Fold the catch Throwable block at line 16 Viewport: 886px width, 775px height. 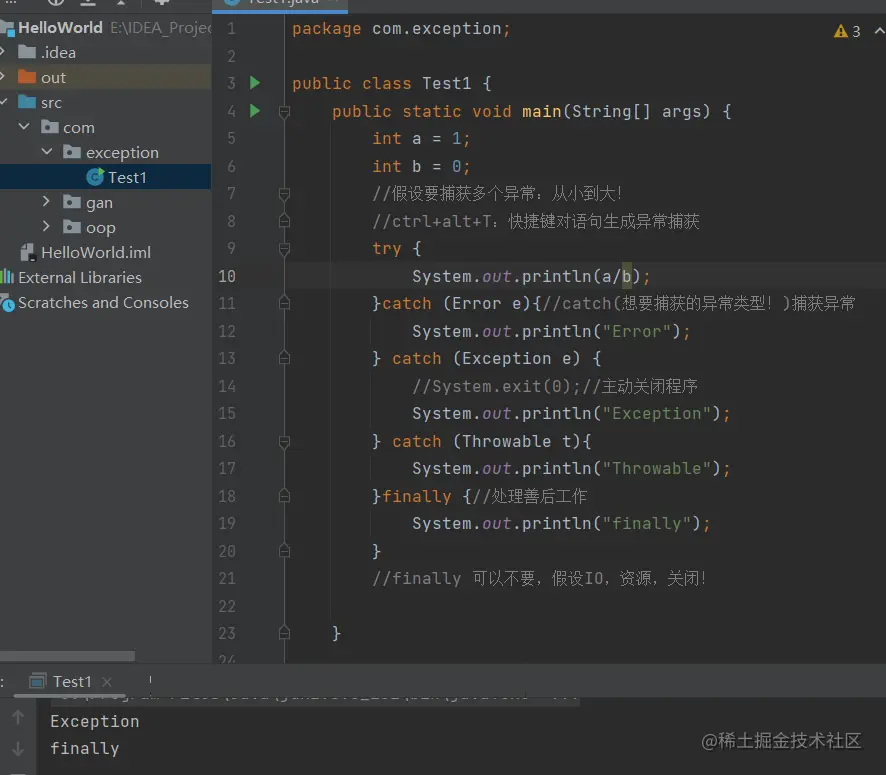pyautogui.click(x=284, y=442)
